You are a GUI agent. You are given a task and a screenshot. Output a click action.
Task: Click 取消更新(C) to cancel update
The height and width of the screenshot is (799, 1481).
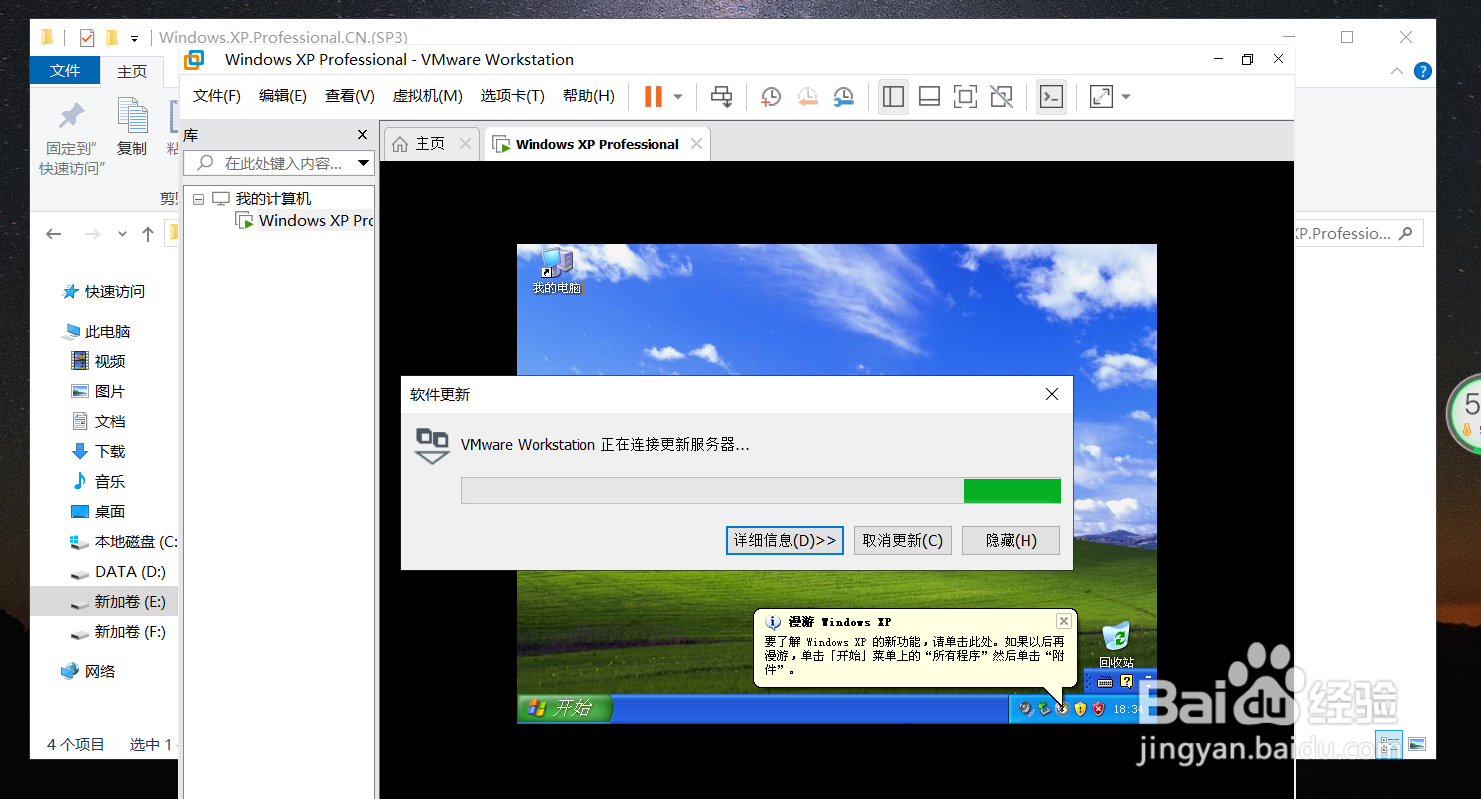[x=903, y=540]
